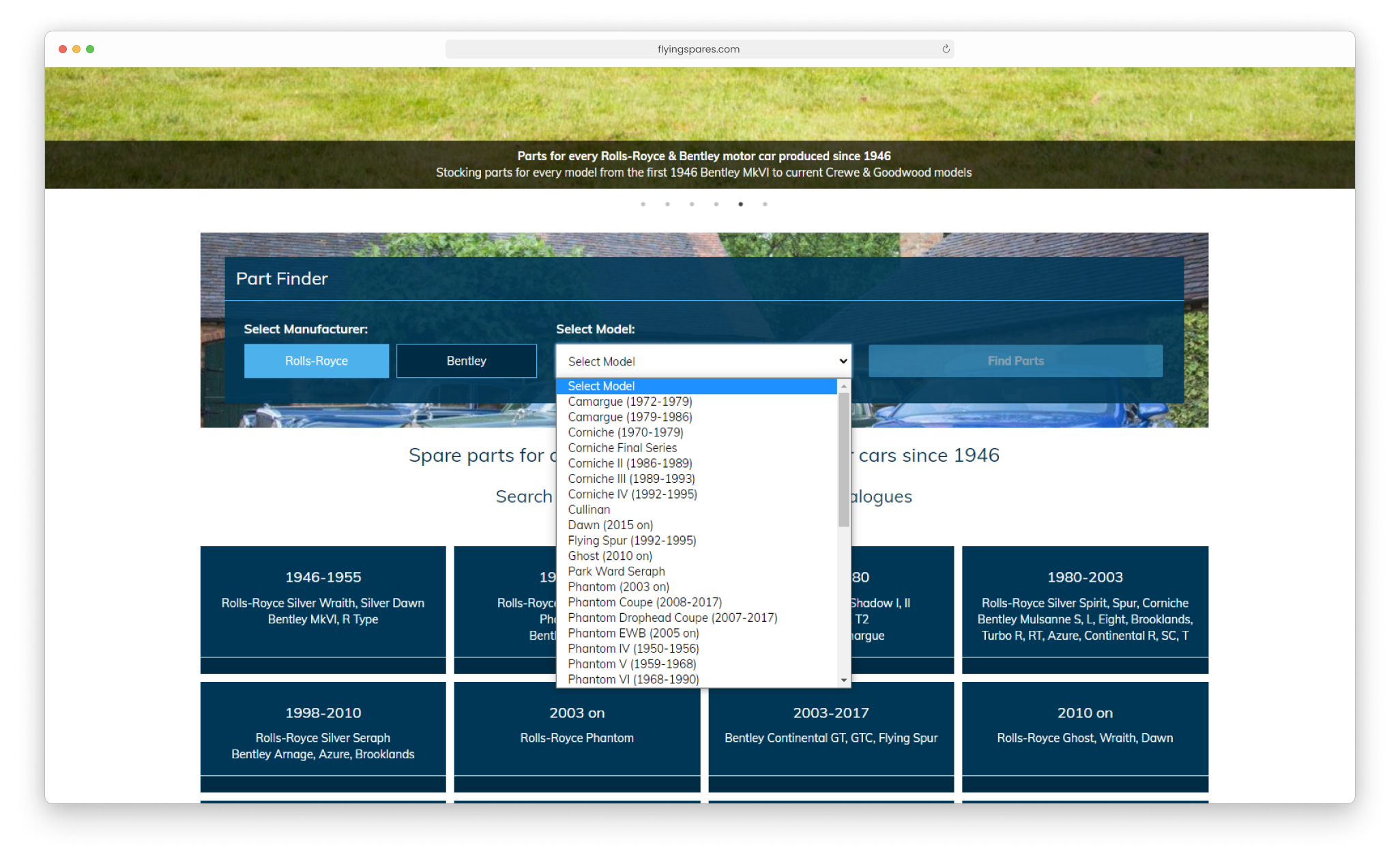Viewport: 1400px width, 862px height.
Task: Click the model list scrollbar thumb
Action: tap(844, 460)
